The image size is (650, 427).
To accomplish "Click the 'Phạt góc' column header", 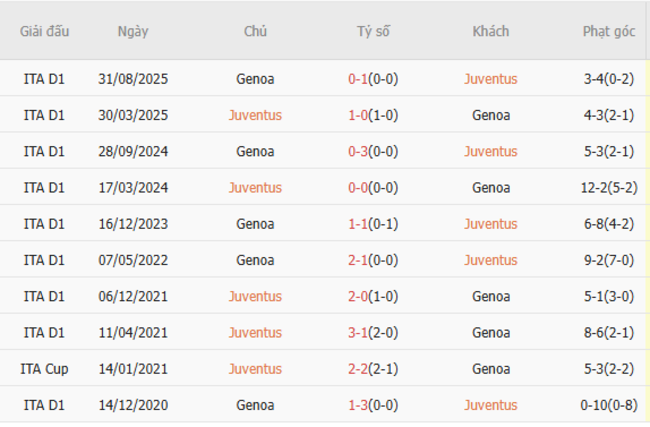I will click(609, 31).
